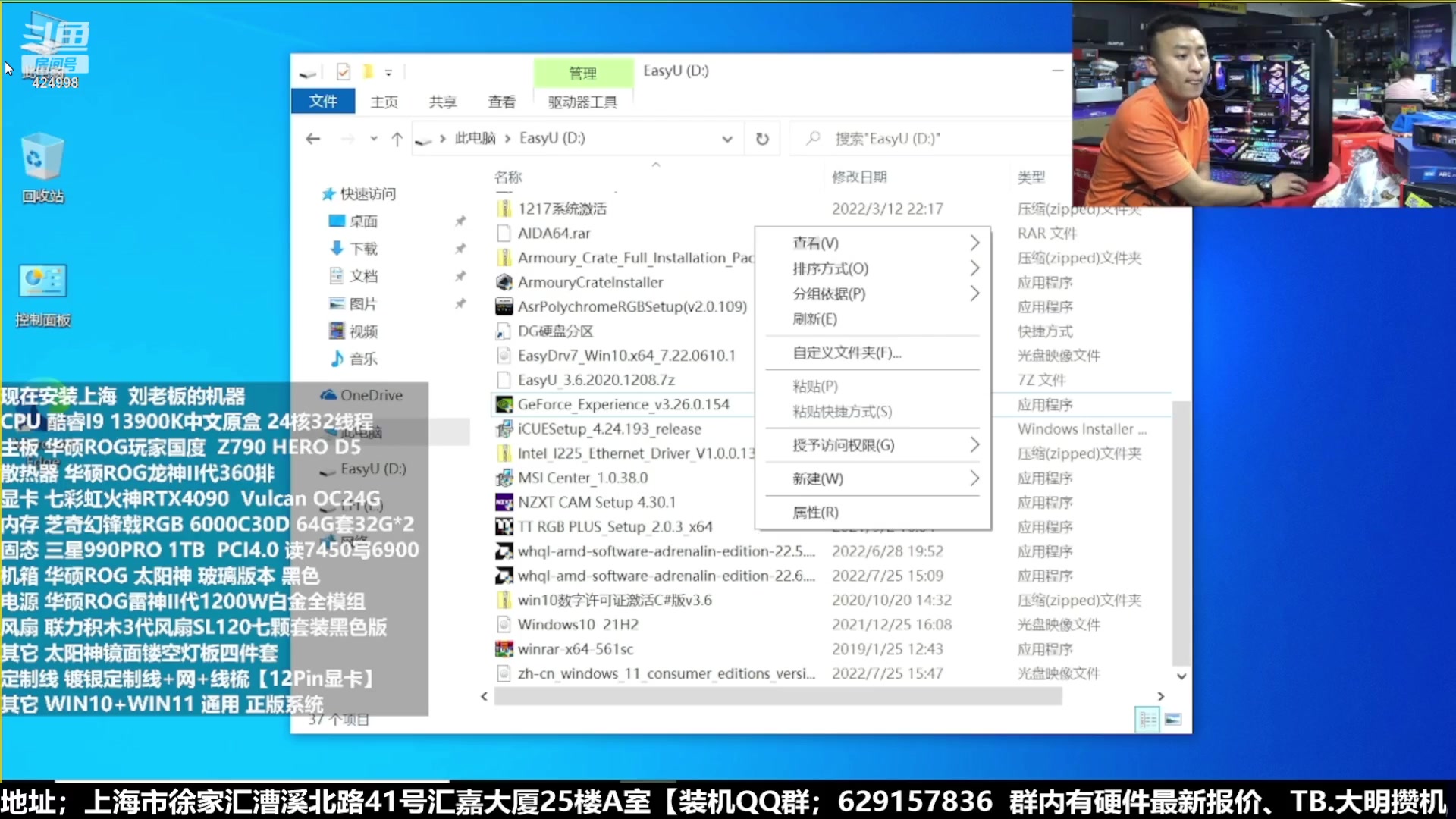Sort by 修改日期 column header
The height and width of the screenshot is (819, 1456).
[859, 177]
